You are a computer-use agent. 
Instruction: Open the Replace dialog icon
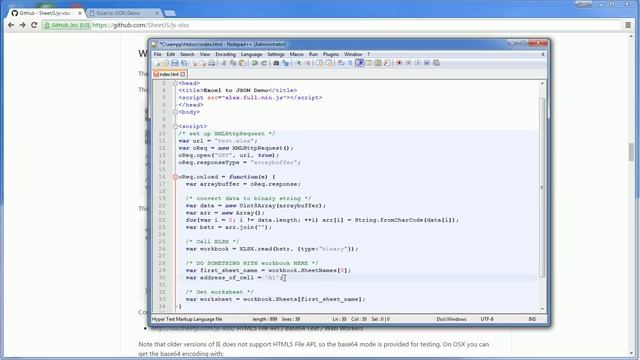[285, 63]
